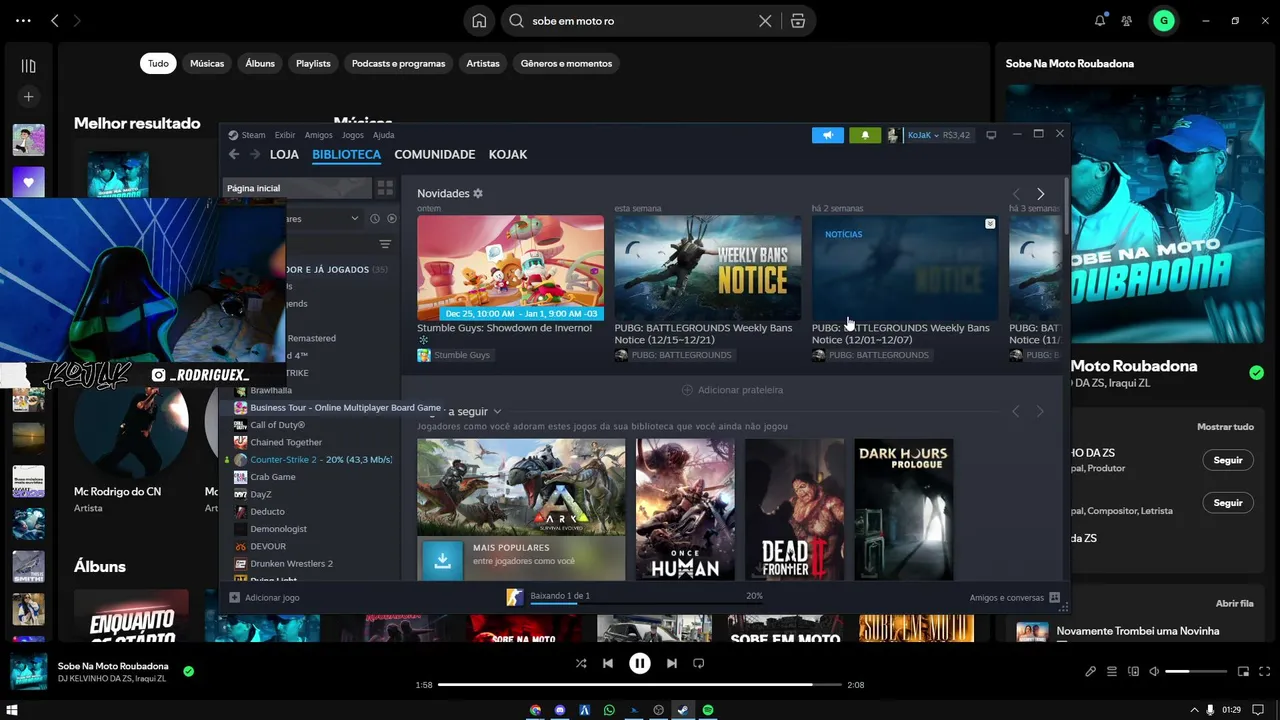1280x720 pixels.
Task: Mute Spotify volume speaker icon
Action: tap(1154, 671)
